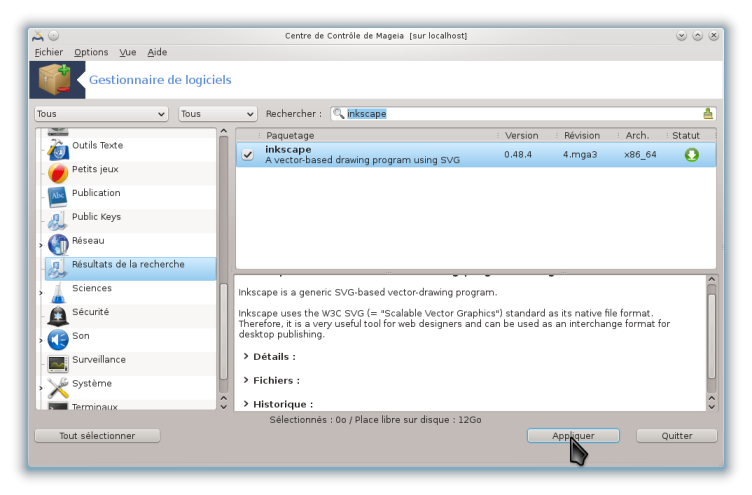Viewport: 752px width, 495px height.
Task: Click the Publication category icon
Action: point(58,197)
